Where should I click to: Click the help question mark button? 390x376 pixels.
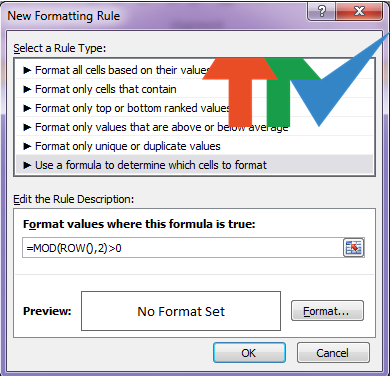pos(322,12)
